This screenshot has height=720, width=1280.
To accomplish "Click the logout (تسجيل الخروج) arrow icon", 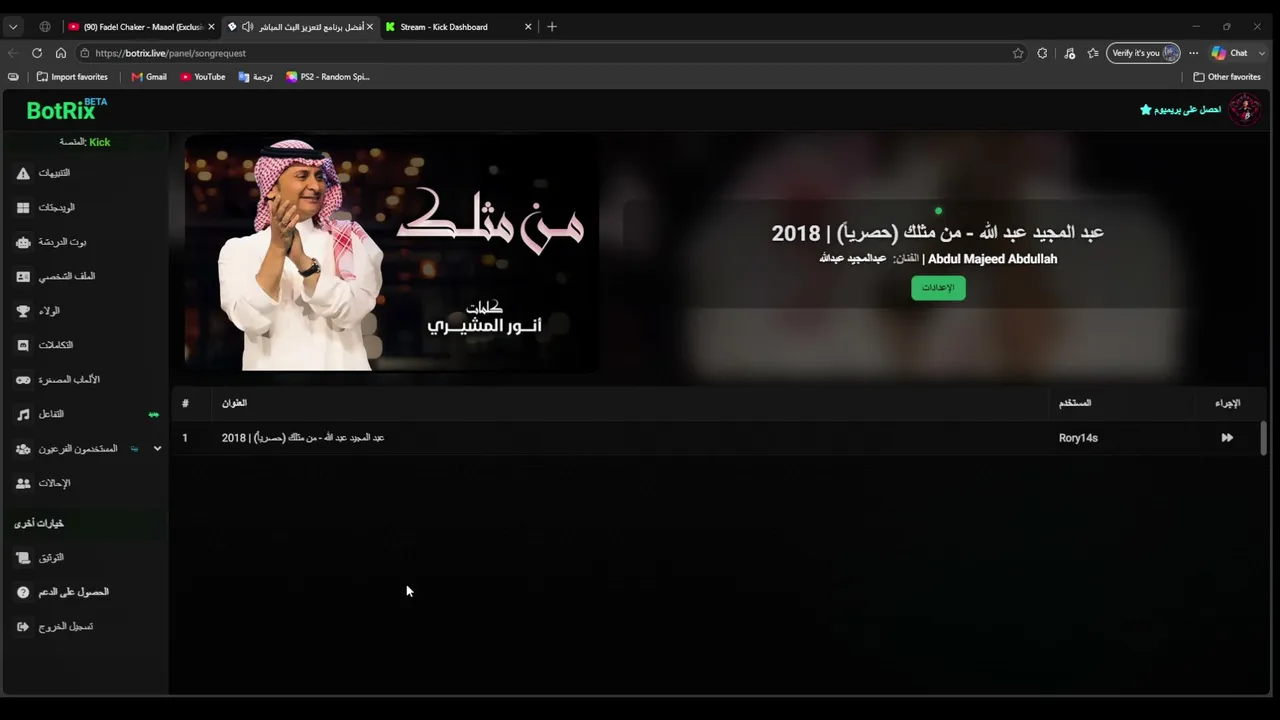I will (23, 627).
